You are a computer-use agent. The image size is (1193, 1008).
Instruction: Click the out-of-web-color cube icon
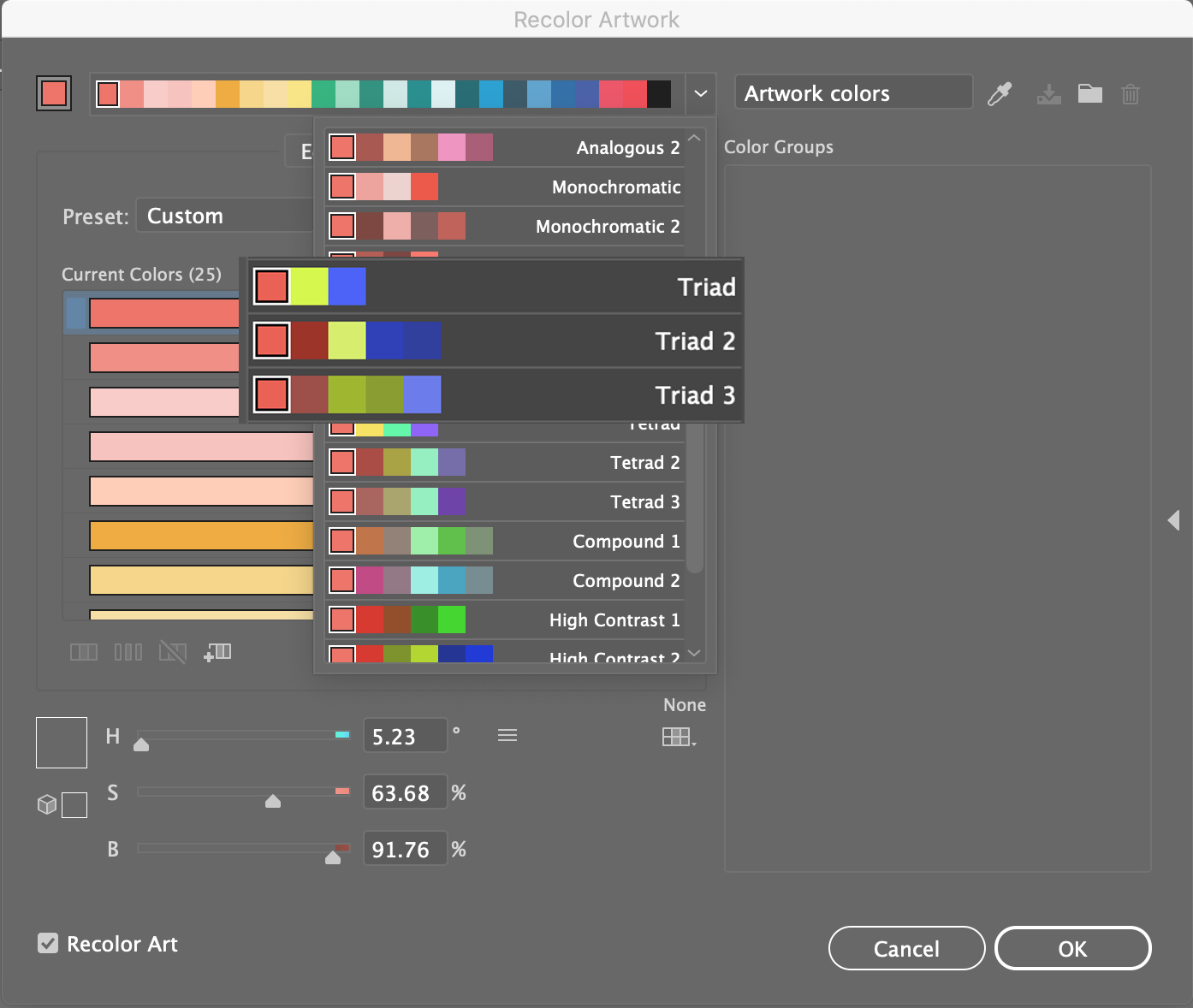point(47,804)
